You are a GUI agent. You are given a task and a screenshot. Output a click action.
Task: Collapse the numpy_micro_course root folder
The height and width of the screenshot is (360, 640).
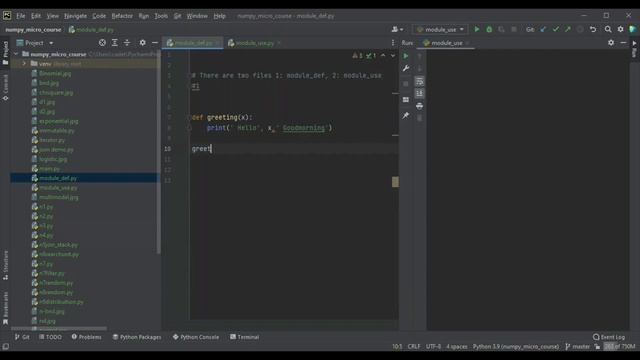(16, 54)
